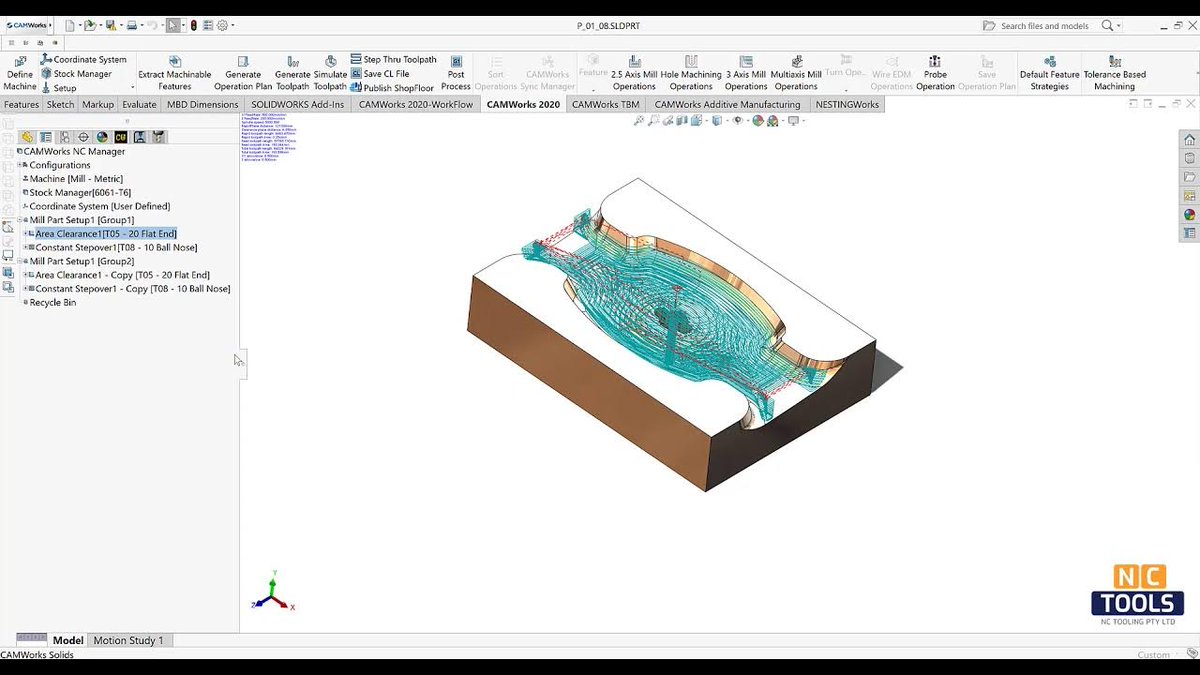Click Generate Operation Plan

pos(243,74)
